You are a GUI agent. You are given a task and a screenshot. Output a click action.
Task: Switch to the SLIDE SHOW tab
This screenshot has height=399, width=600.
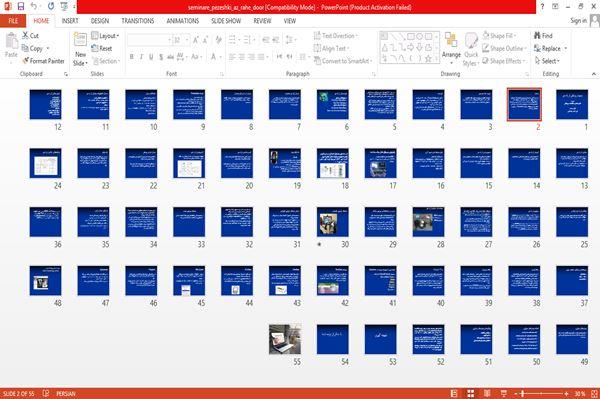coord(226,21)
